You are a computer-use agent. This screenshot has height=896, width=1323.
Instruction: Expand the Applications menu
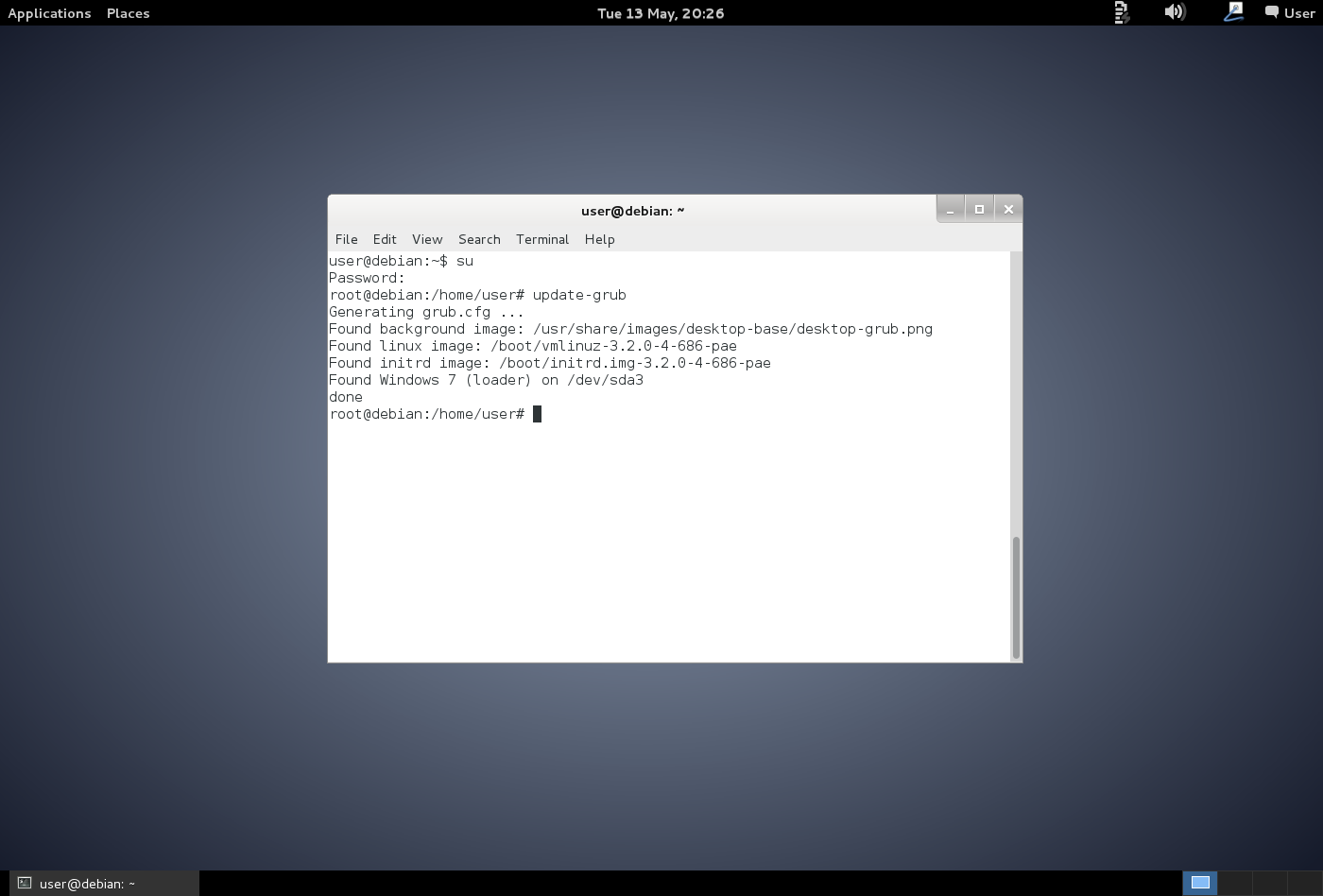tap(49, 13)
